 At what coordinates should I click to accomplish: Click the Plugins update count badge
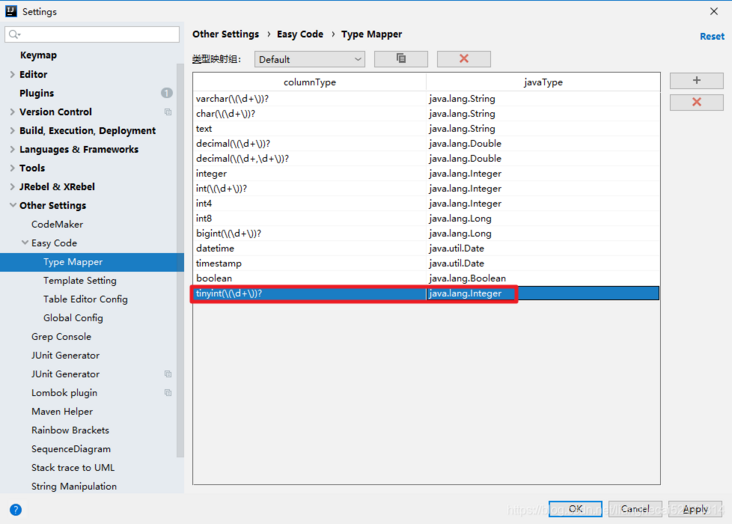tap(167, 93)
